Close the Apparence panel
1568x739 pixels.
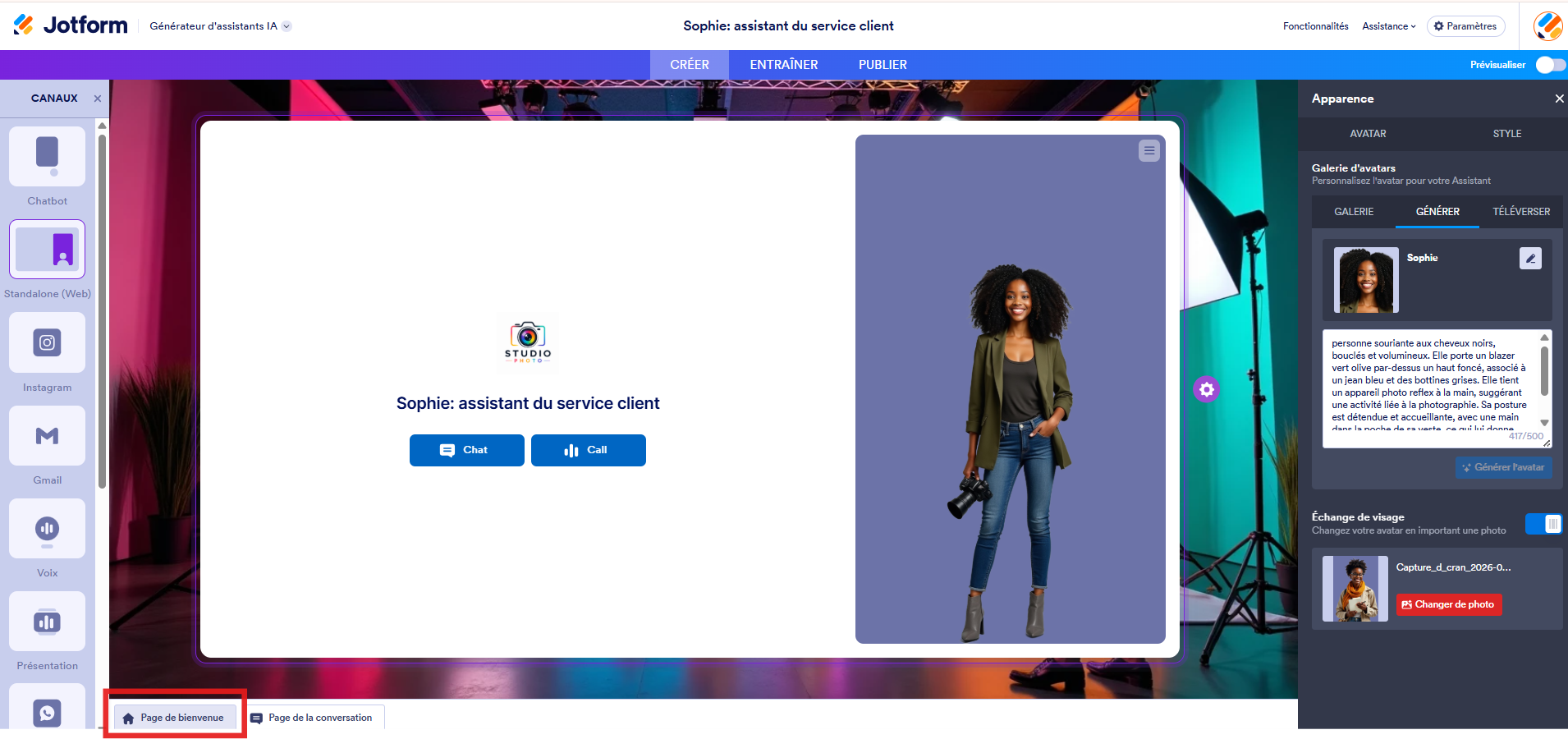(x=1559, y=99)
